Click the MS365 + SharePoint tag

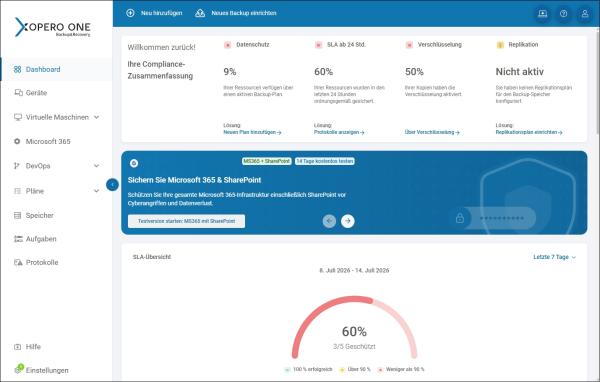[267, 161]
